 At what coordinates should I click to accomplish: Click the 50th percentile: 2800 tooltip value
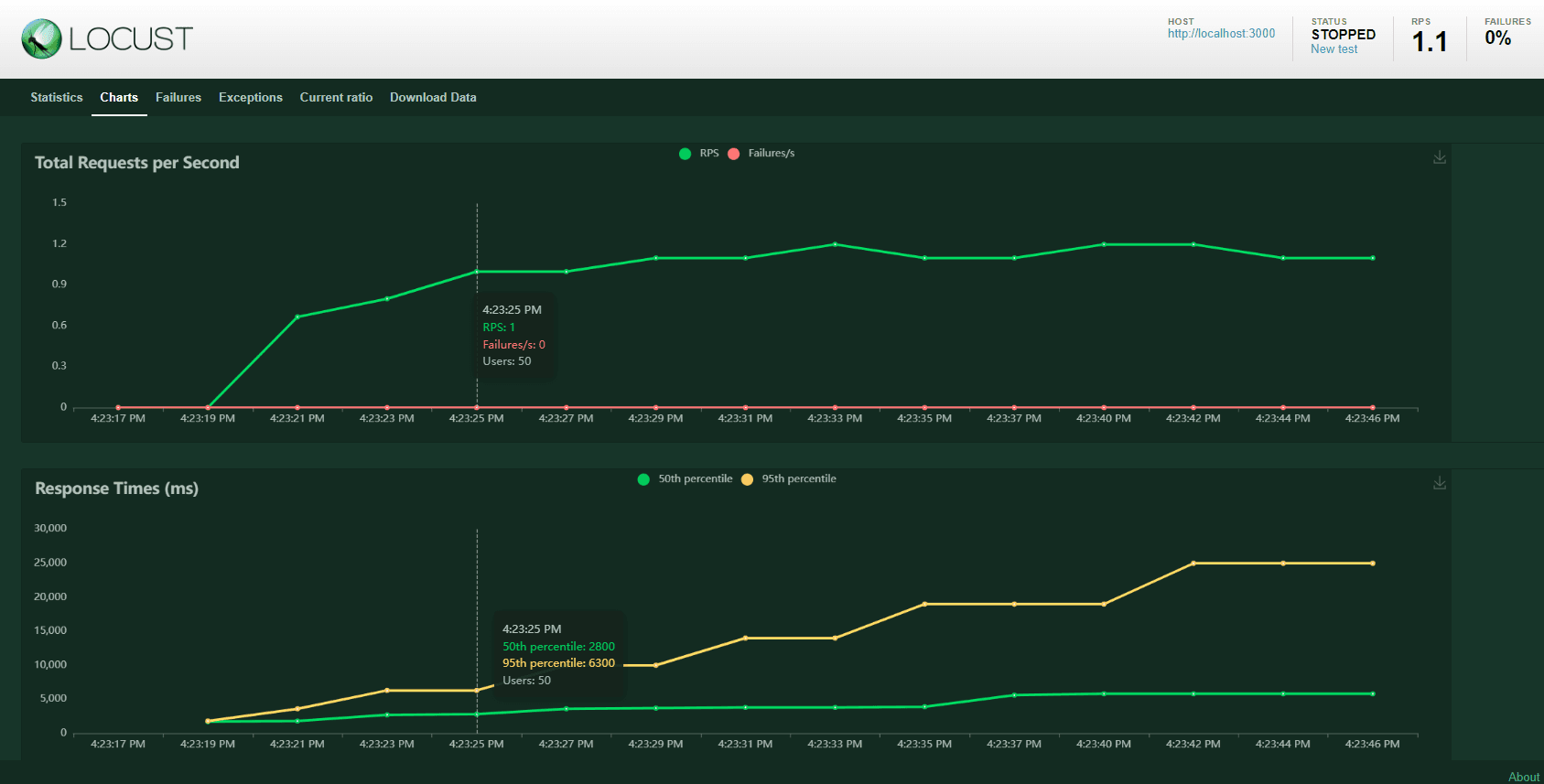[558, 647]
